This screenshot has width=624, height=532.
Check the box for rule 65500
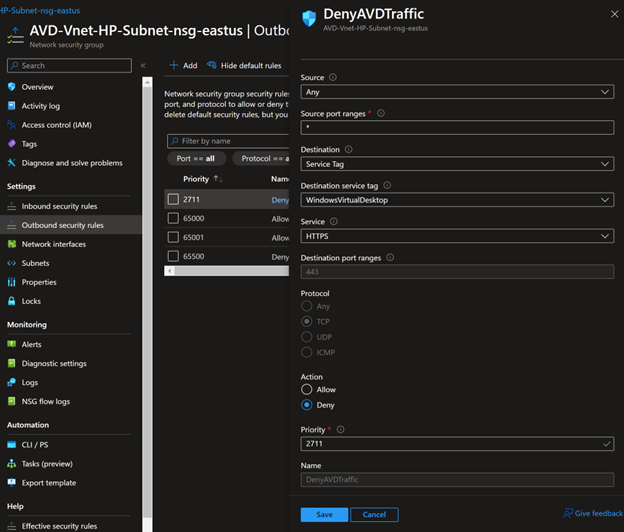[173, 256]
